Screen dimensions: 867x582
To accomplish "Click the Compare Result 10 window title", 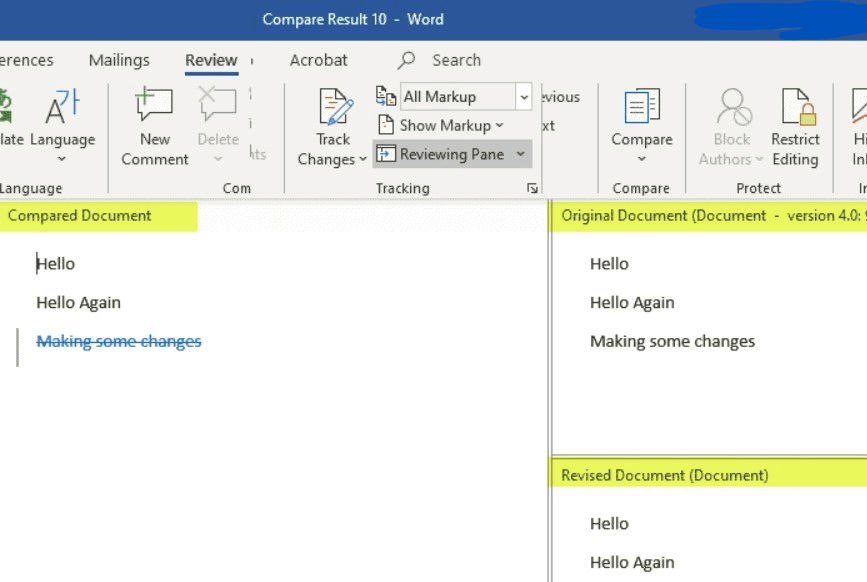I will [353, 19].
